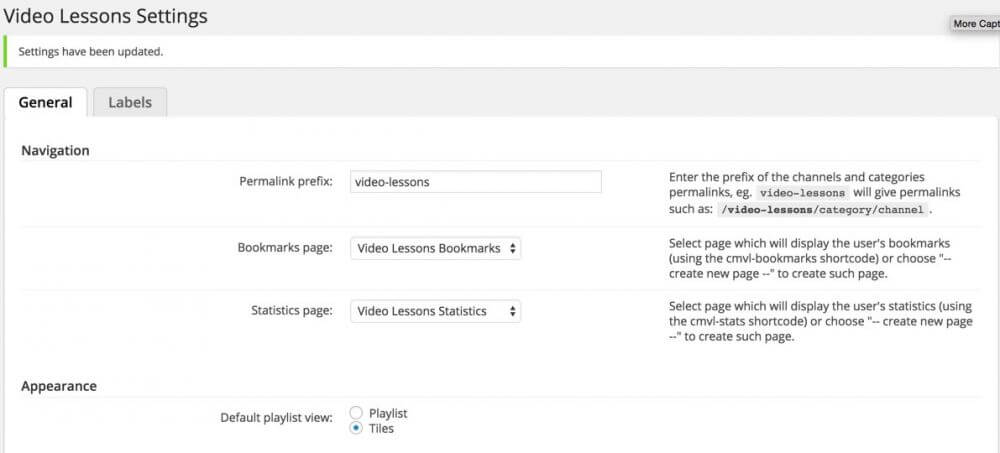Viewport: 1000px width, 453px height.
Task: Focus the Permalink prefix text field
Action: [476, 182]
